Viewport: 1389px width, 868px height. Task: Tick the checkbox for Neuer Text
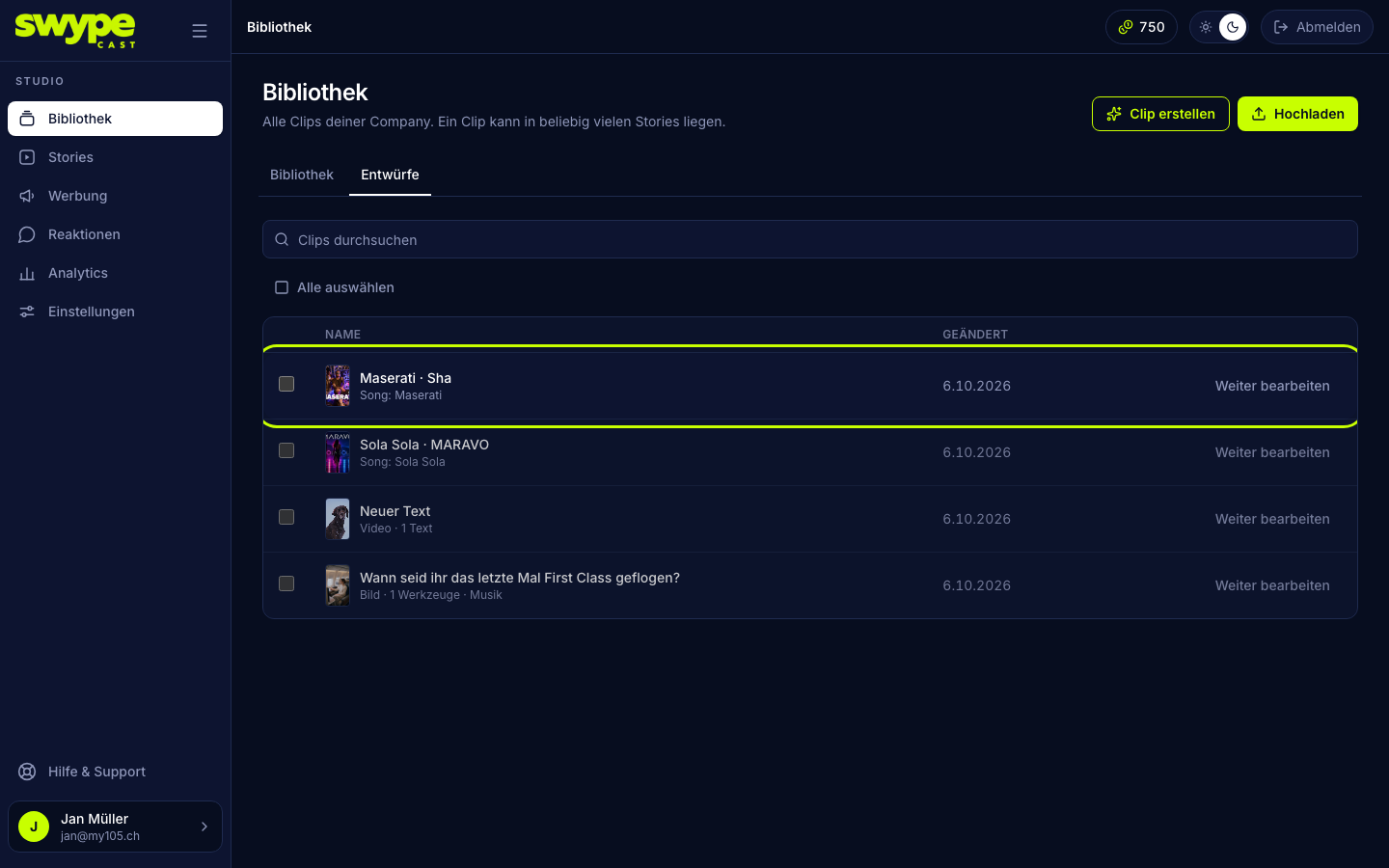tap(286, 517)
